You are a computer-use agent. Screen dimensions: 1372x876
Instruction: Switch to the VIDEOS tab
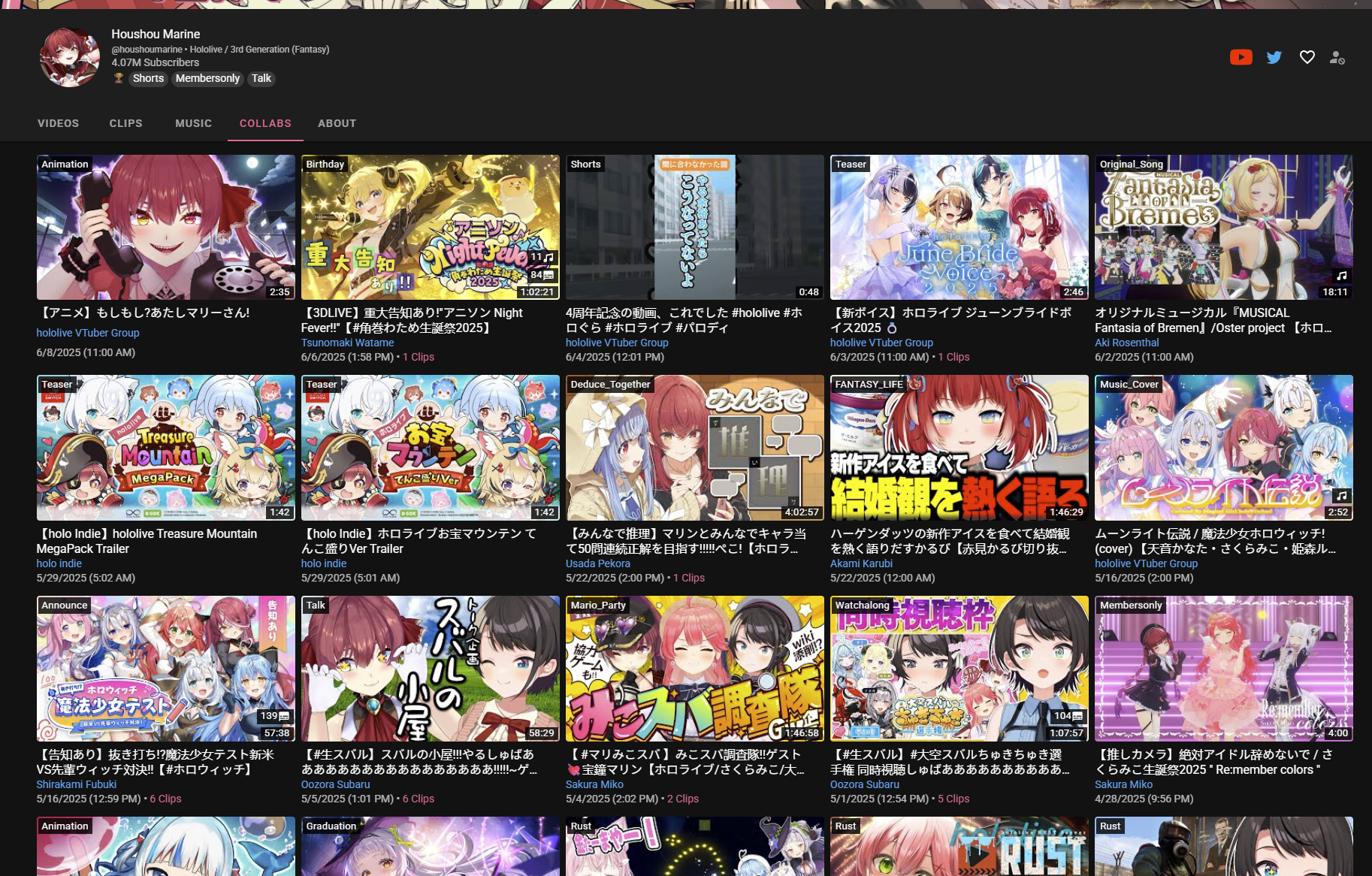[x=59, y=123]
